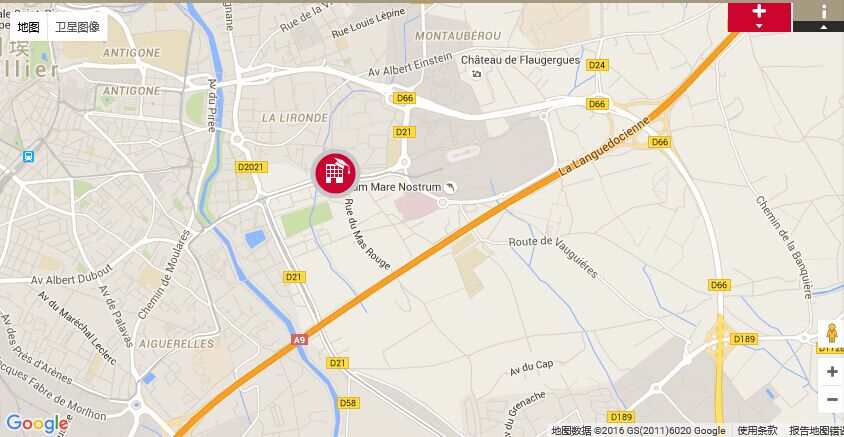Click the D2021 road shield
The width and height of the screenshot is (844, 437).
251,167
